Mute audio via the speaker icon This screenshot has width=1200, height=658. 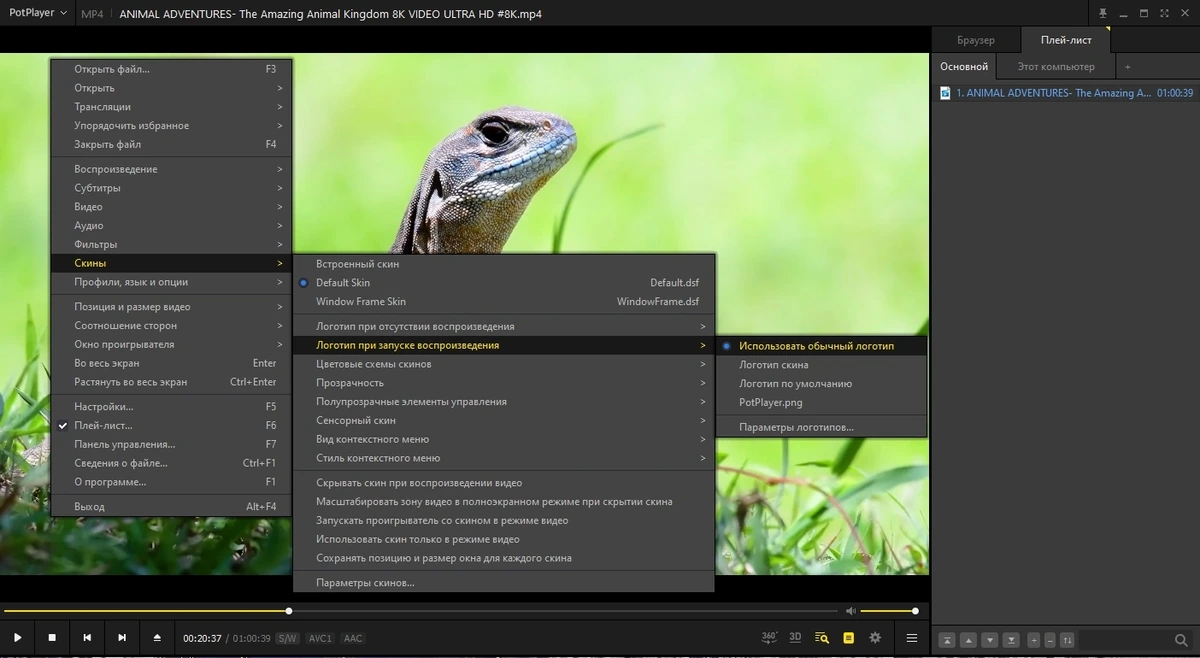851,610
